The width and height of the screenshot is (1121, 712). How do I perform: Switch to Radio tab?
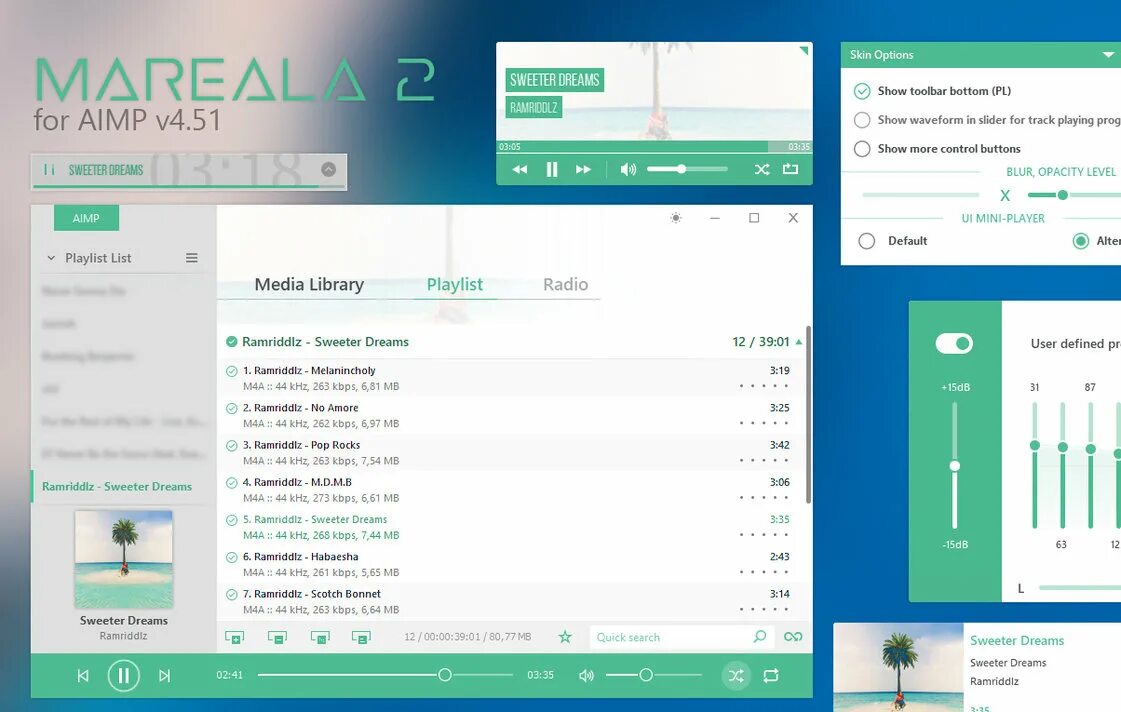click(566, 285)
